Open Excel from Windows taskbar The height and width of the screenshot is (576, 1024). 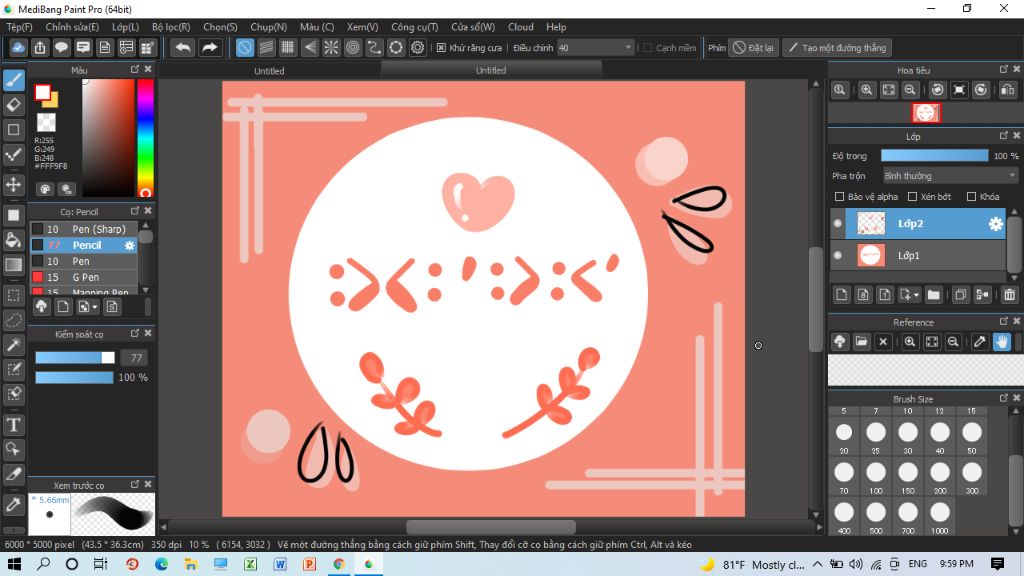tap(250, 564)
